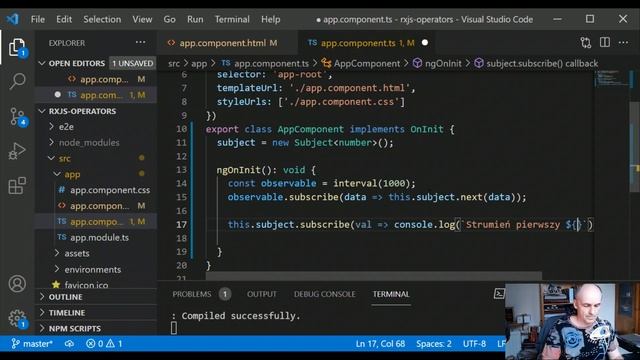The image size is (640, 360).
Task: Open editor more actions ellipsis
Action: coord(623,42)
